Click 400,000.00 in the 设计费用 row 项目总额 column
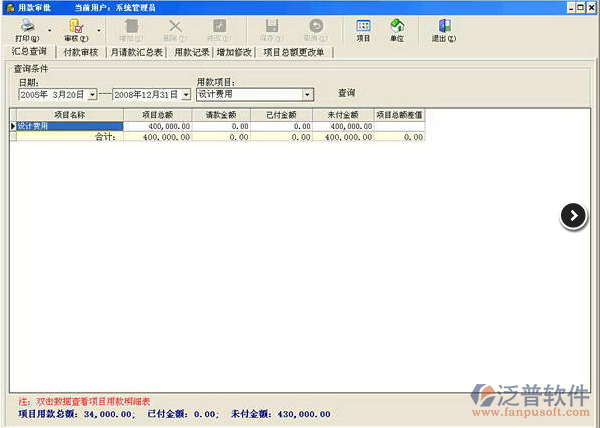This screenshot has height=428, width=600. click(x=169, y=126)
